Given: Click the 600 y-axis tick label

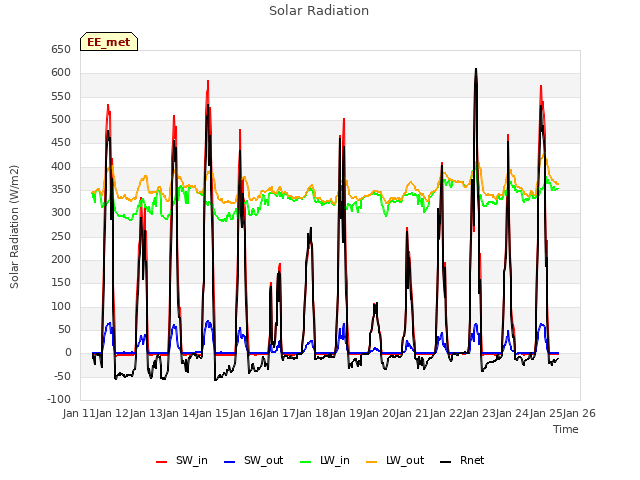Looking at the screenshot, I should coord(61,73).
